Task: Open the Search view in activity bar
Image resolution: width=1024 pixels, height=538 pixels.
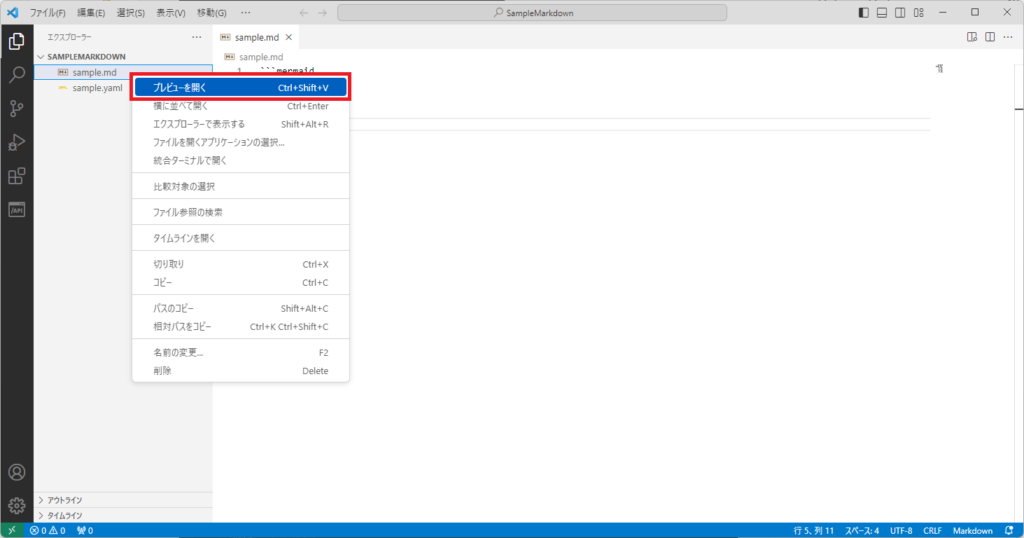Action: [x=16, y=74]
